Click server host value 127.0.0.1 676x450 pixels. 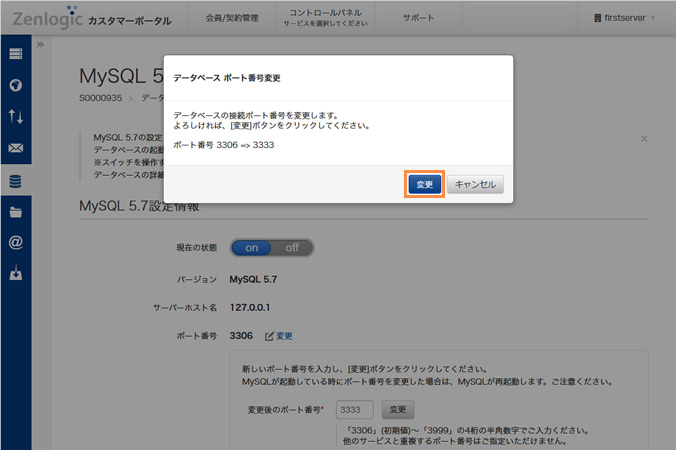coord(250,307)
